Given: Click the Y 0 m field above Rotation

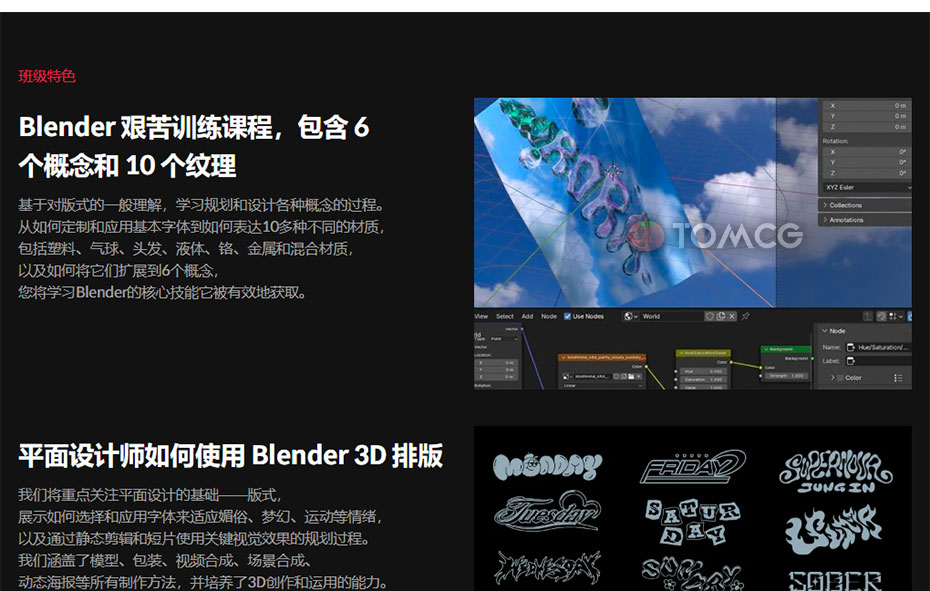Looking at the screenshot, I should tap(867, 116).
